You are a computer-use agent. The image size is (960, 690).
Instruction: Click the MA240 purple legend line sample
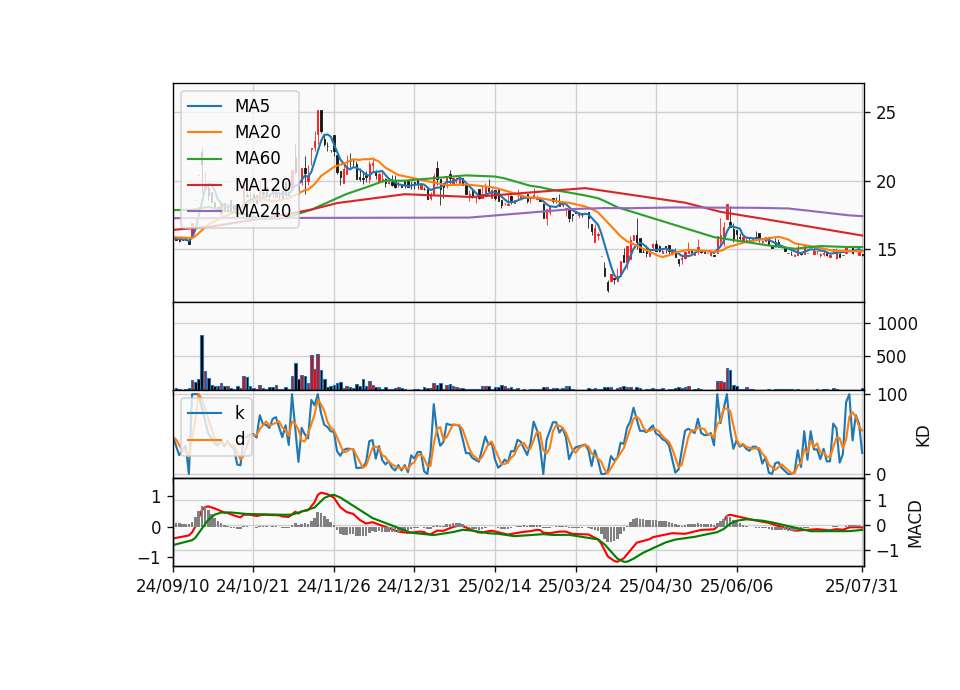pyautogui.click(x=204, y=211)
